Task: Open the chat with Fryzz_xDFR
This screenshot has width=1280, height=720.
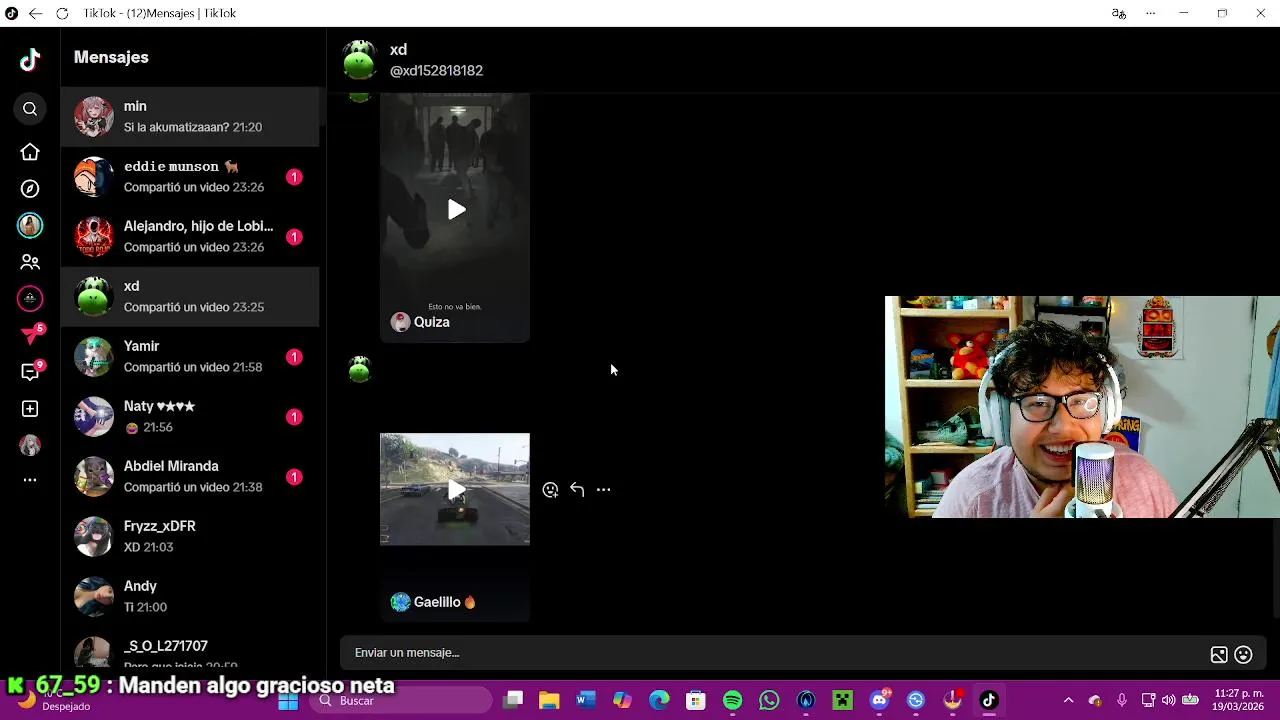Action: [190, 537]
